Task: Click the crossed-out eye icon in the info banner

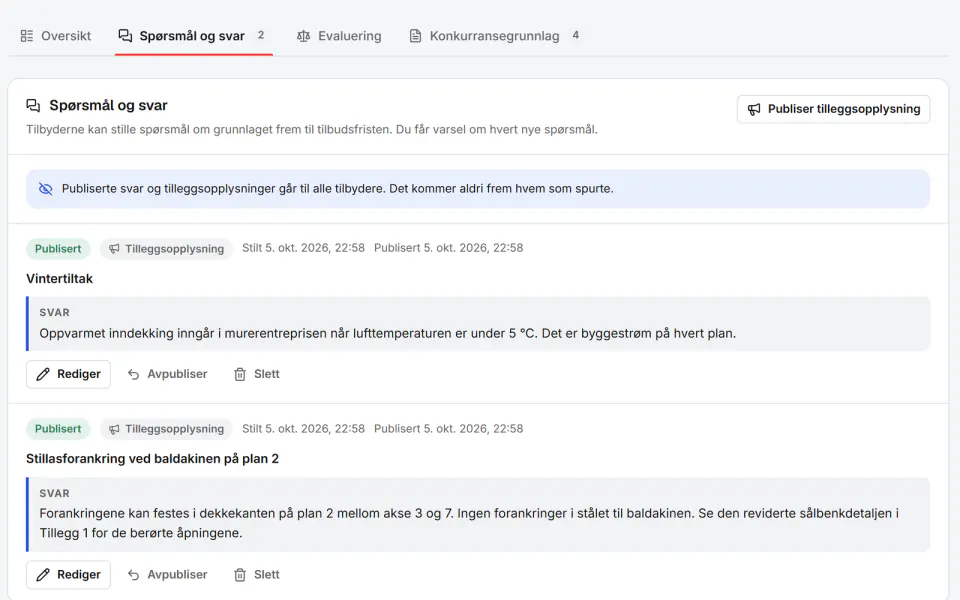Action: pos(46,189)
